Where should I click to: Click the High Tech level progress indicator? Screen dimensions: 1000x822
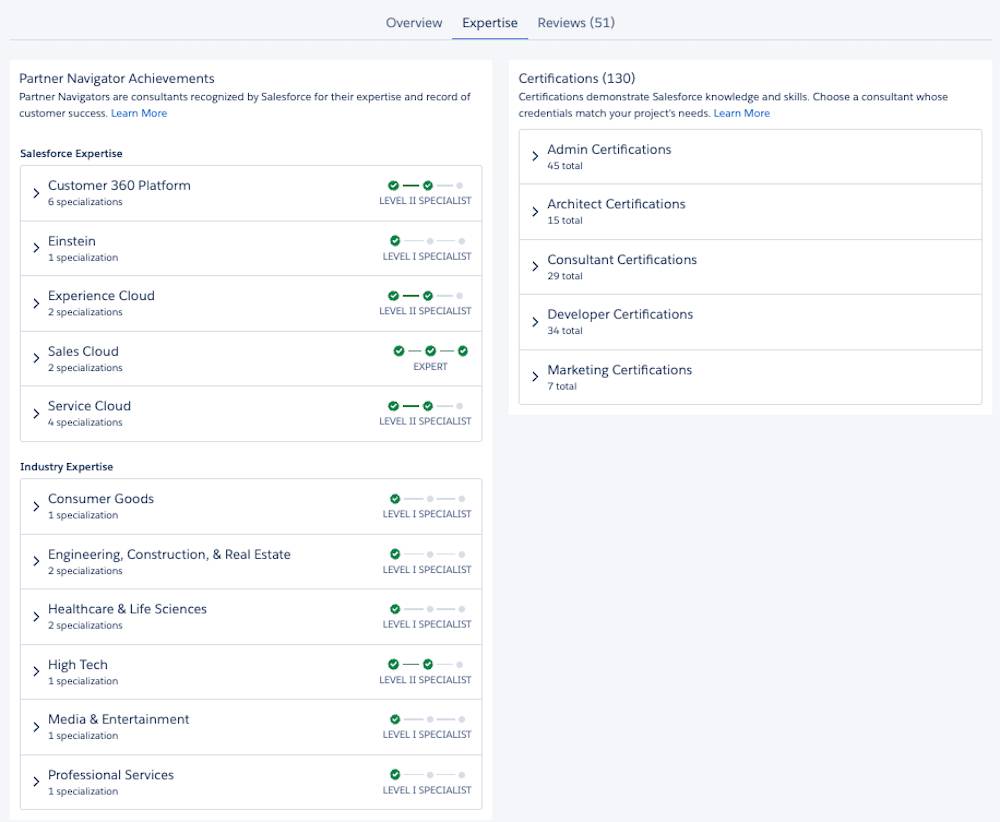tap(425, 664)
